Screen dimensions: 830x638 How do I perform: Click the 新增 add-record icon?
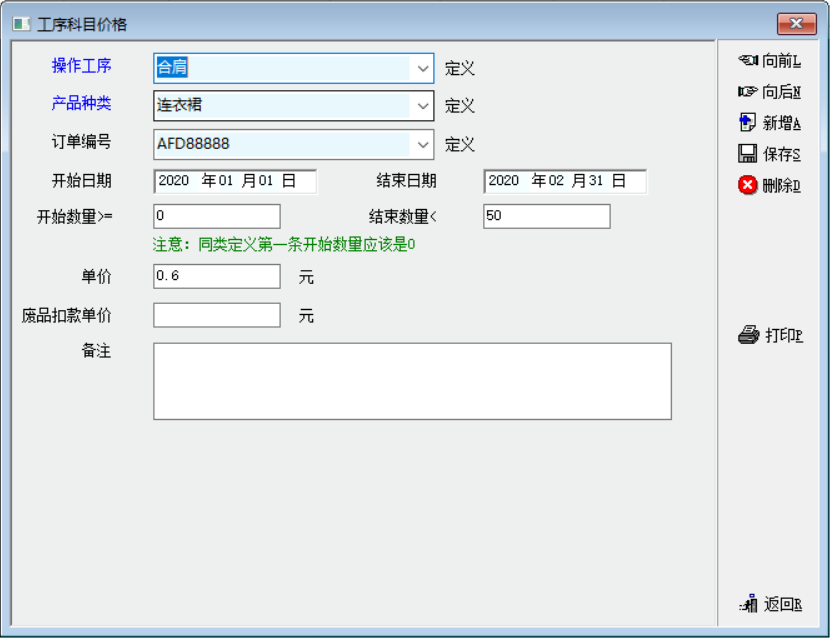coord(748,123)
